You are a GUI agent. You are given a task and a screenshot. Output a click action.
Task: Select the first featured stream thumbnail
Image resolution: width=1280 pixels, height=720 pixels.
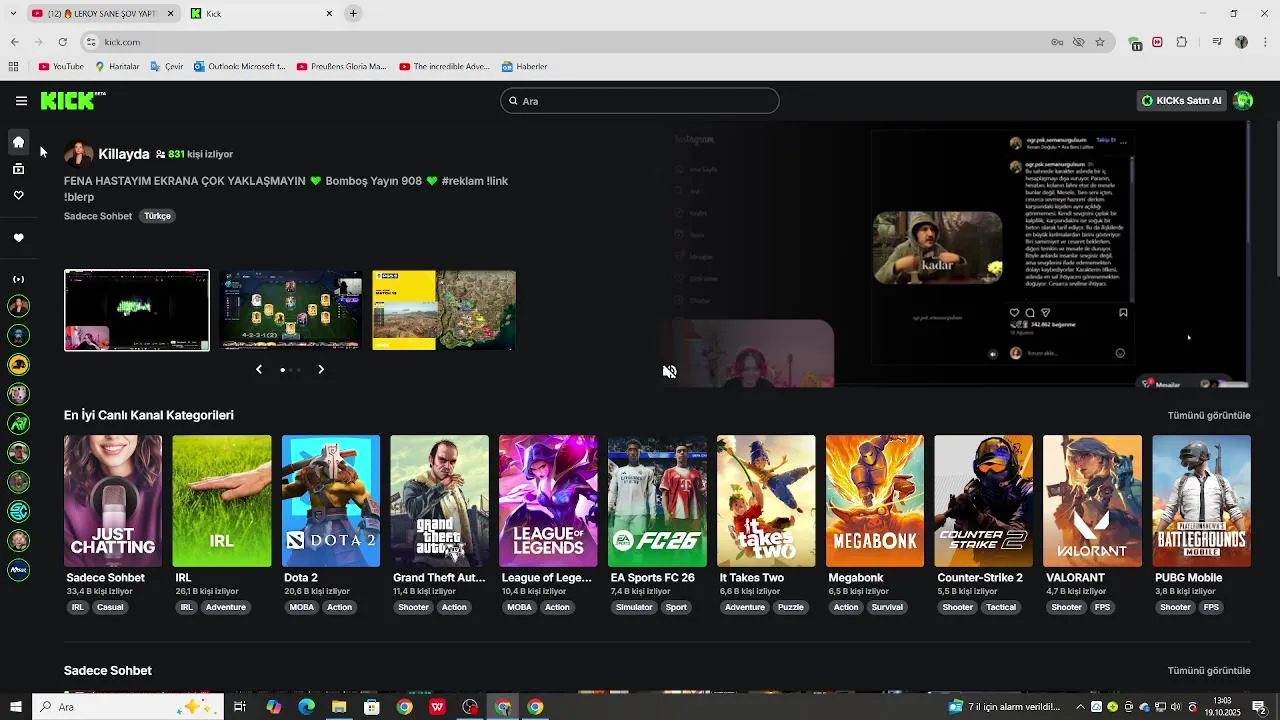[137, 310]
